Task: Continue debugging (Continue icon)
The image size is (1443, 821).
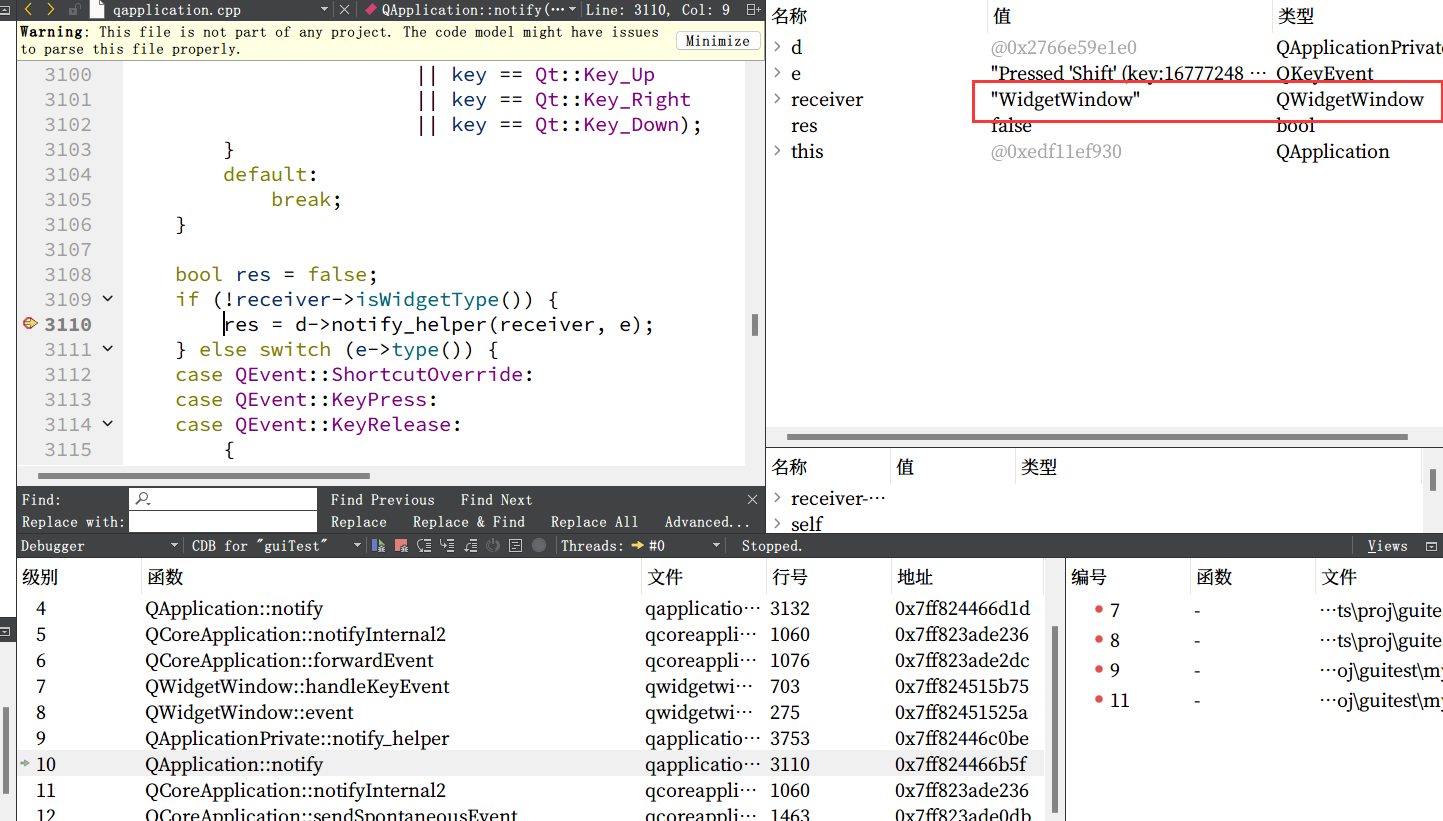Action: 379,546
